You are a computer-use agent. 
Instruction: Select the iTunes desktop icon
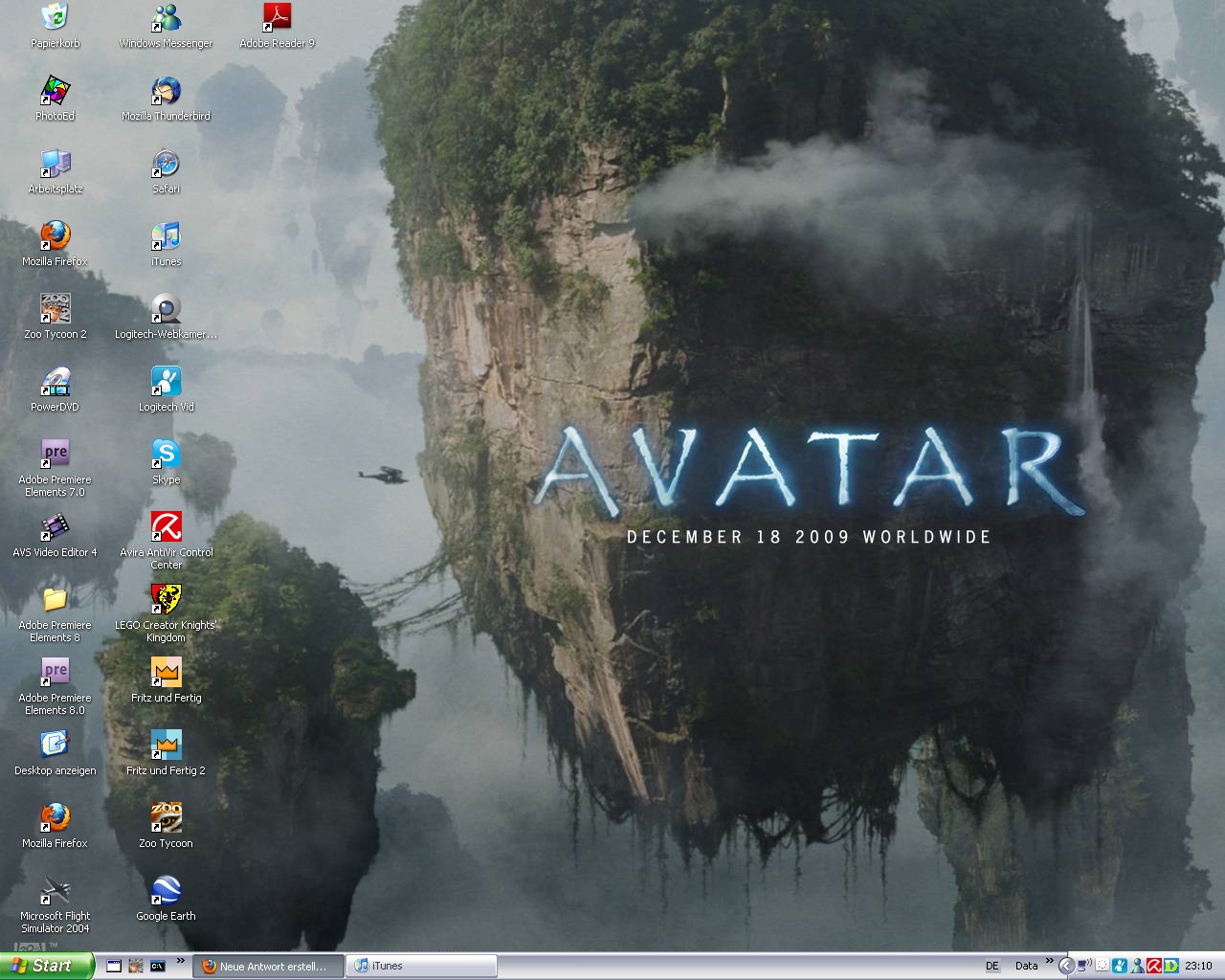tap(166, 244)
